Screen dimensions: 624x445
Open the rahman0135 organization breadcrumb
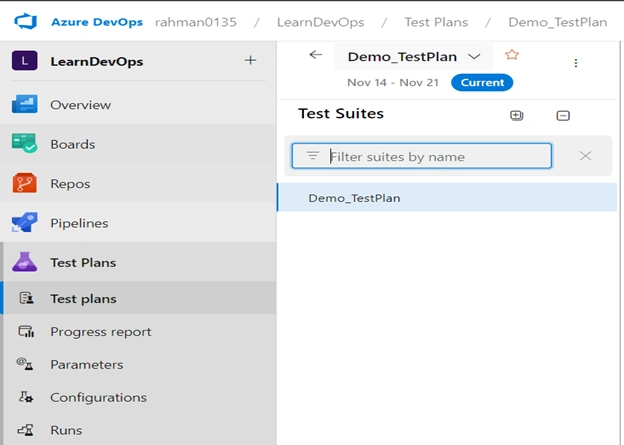pyautogui.click(x=196, y=22)
